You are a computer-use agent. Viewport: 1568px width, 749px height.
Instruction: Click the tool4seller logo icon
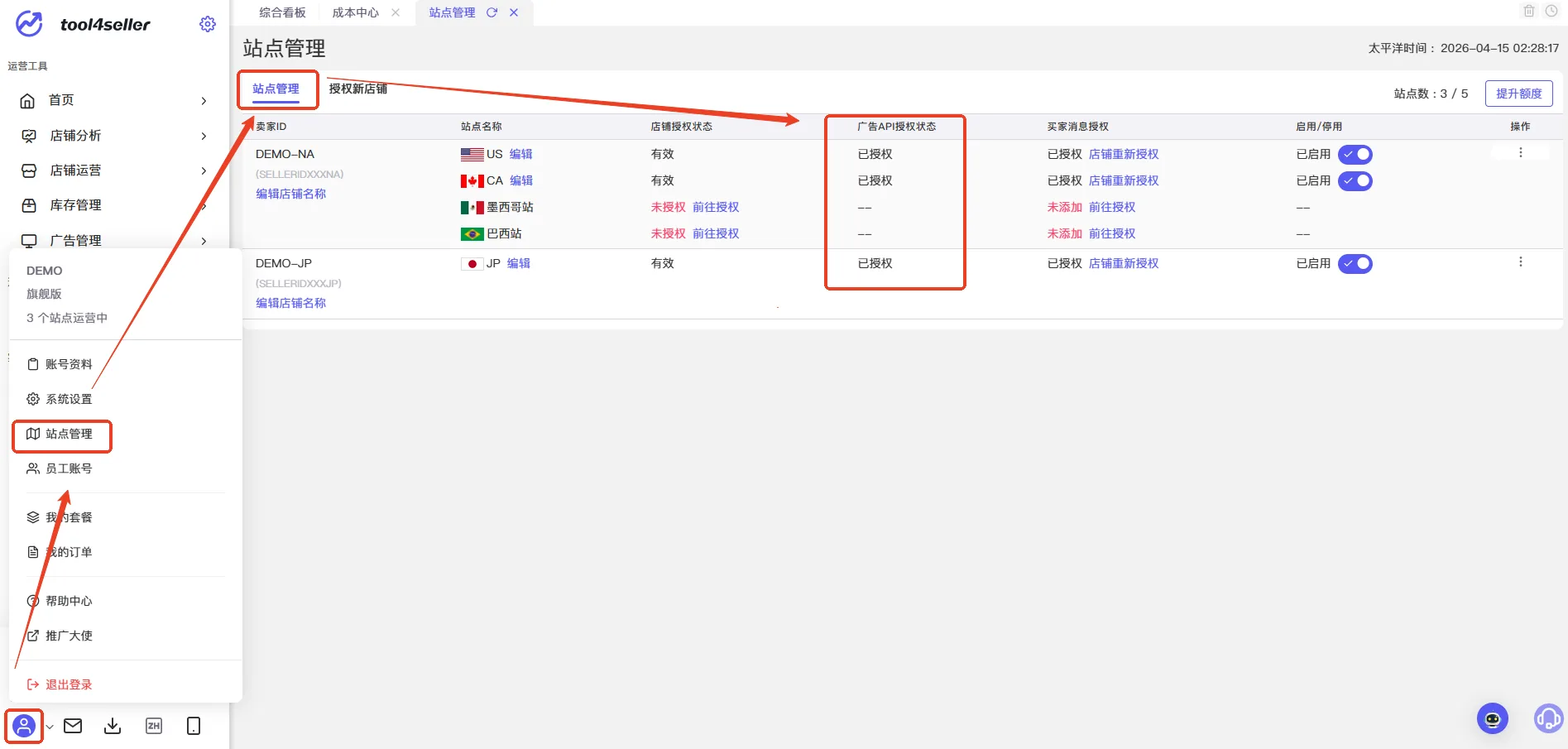tap(29, 24)
